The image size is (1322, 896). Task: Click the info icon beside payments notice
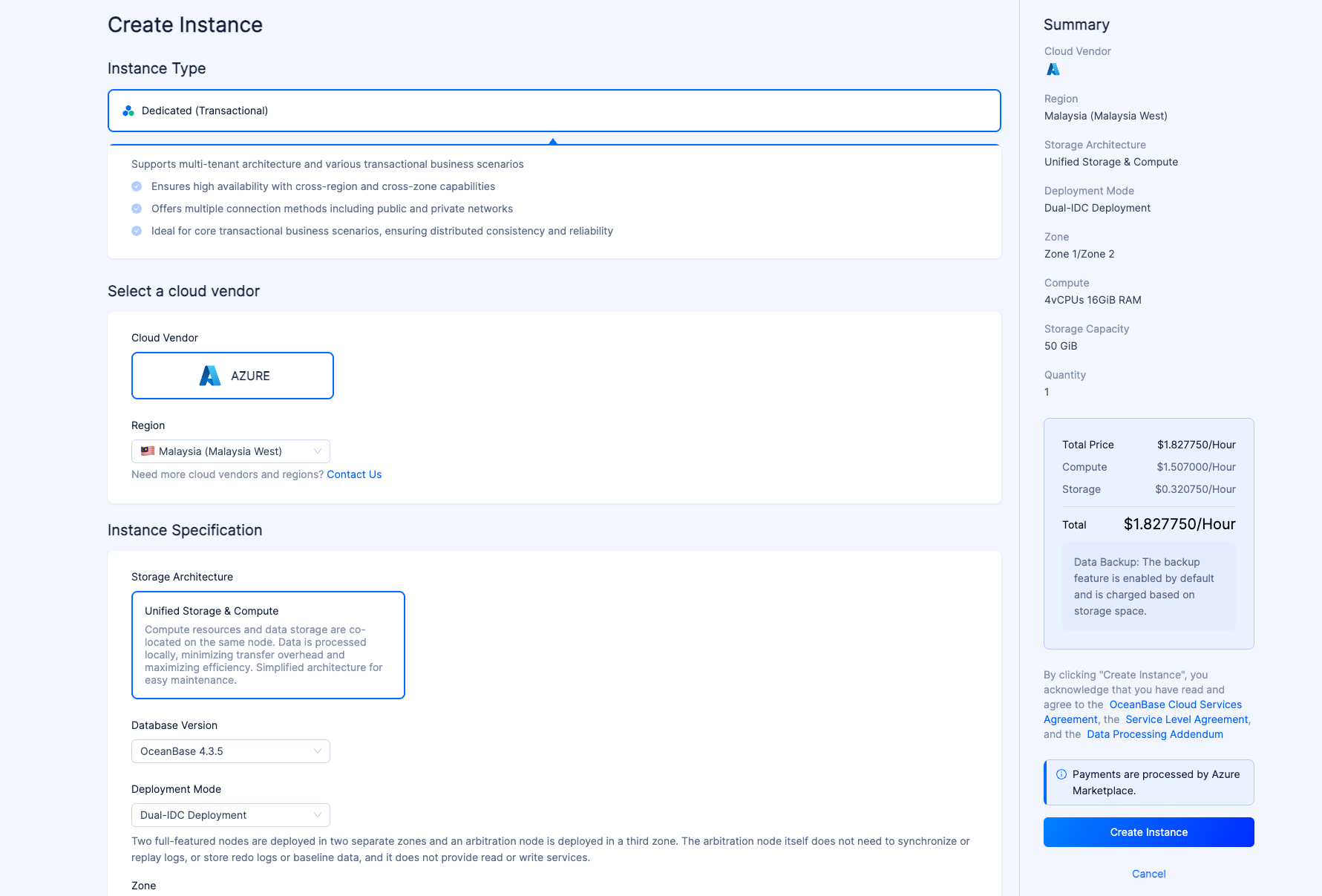tap(1061, 774)
